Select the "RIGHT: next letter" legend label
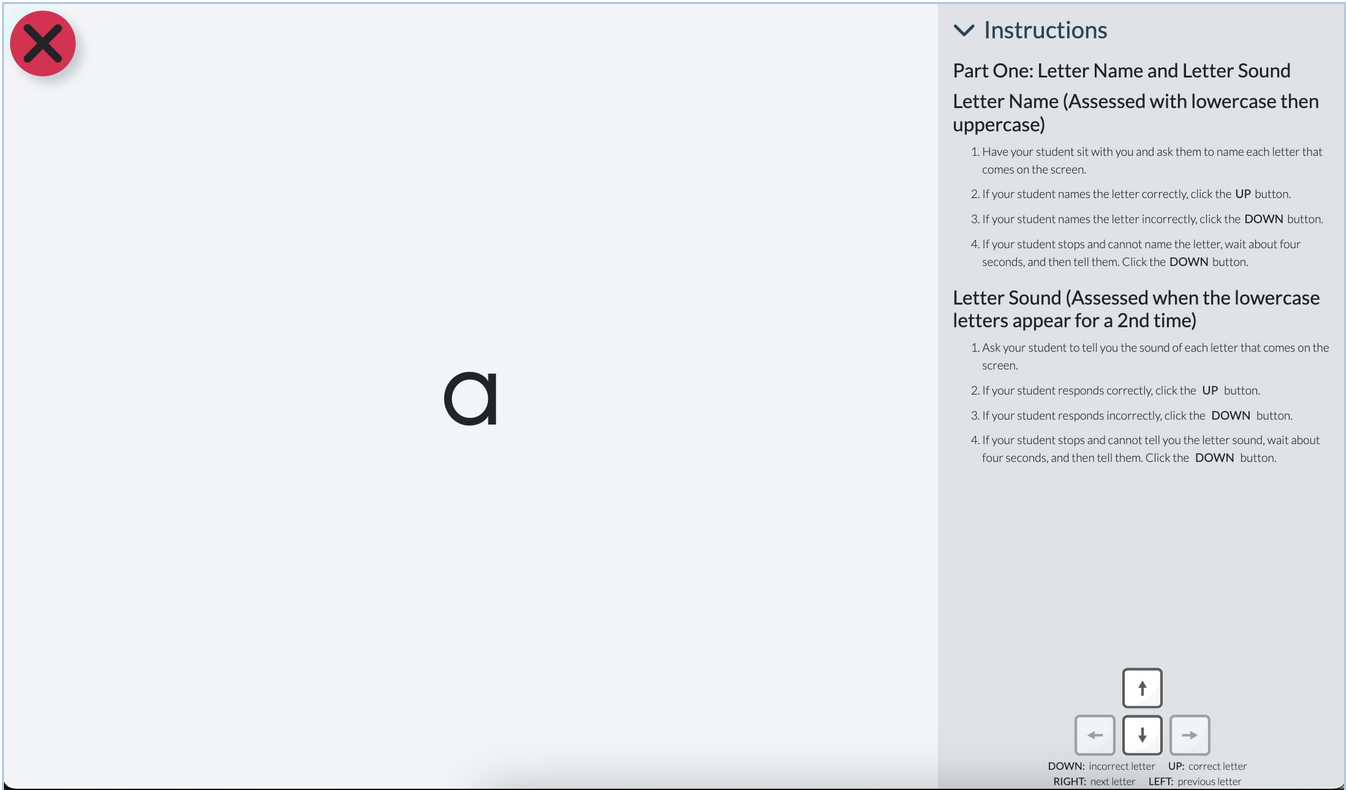 coord(1094,781)
